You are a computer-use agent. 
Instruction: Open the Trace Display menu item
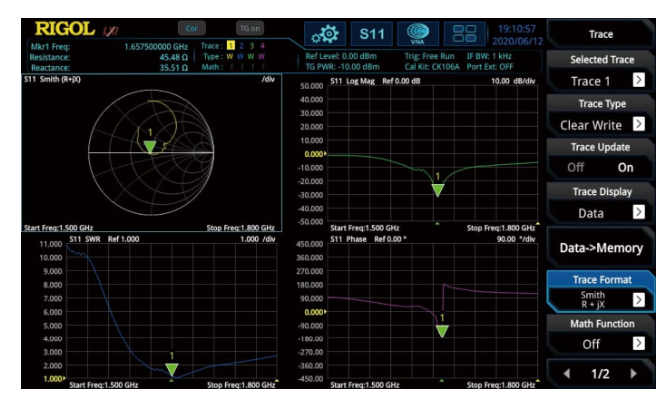click(x=600, y=203)
